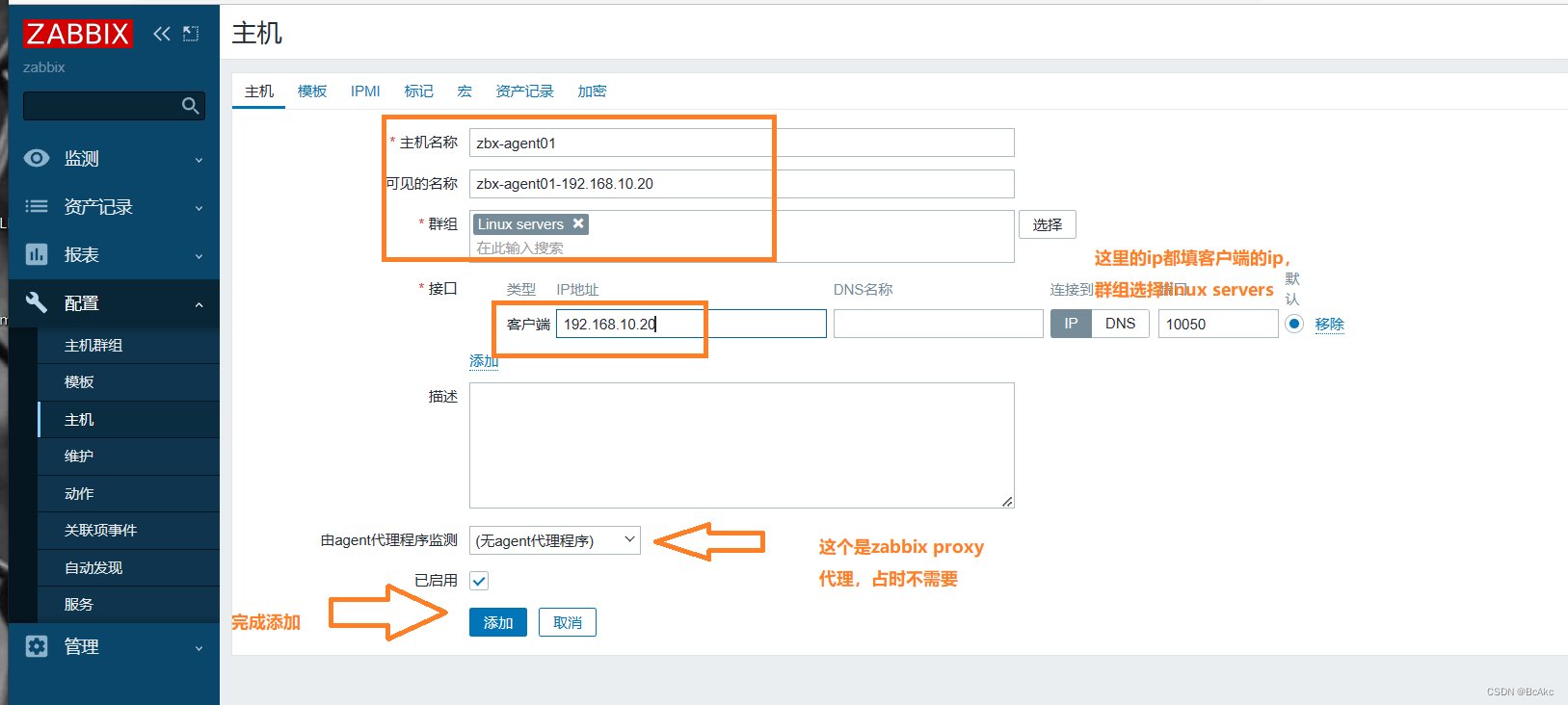Toggle kiosk mode icon next to the logo
This screenshot has width=1568, height=705.
[x=191, y=34]
